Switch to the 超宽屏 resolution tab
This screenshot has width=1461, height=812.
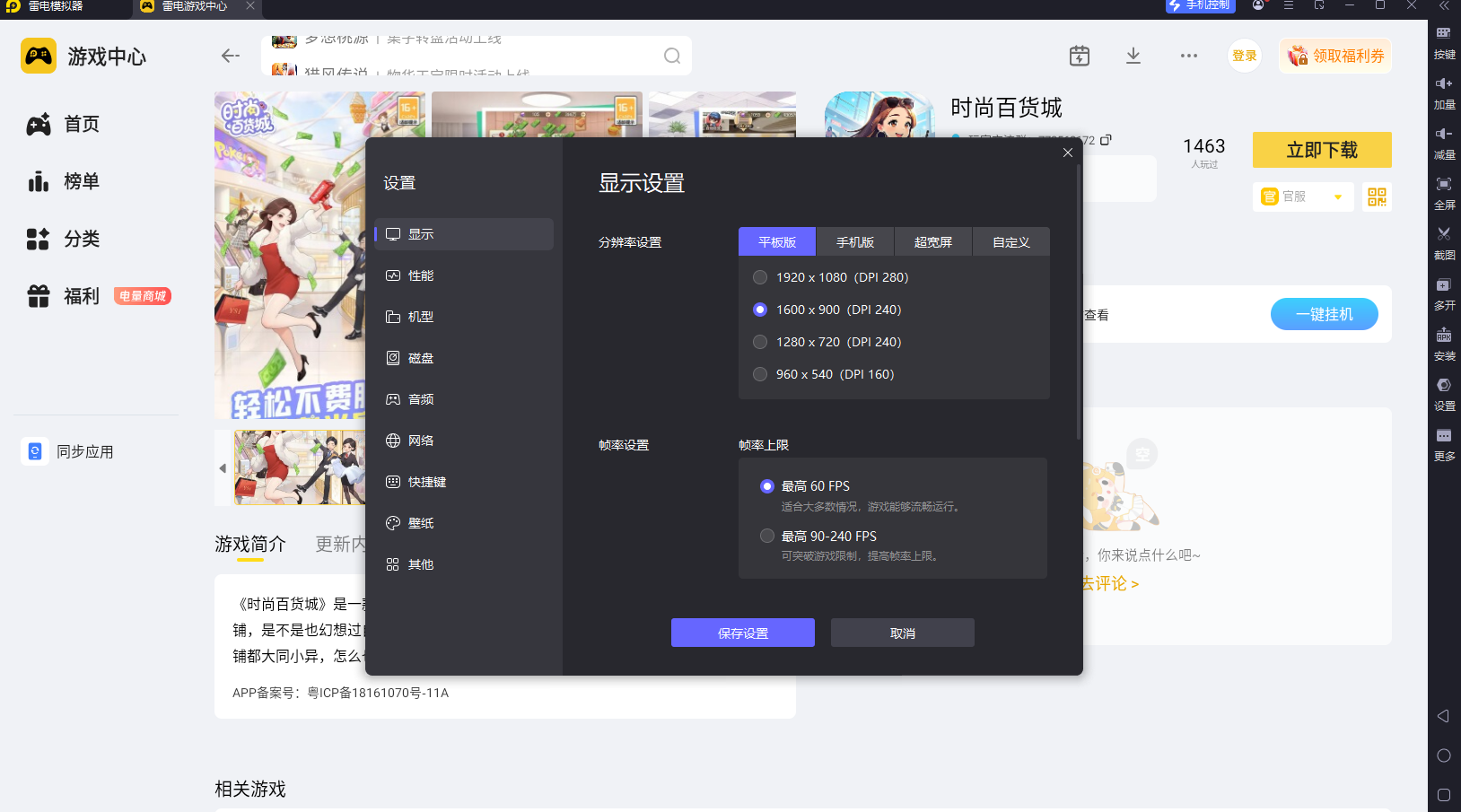pyautogui.click(x=933, y=242)
